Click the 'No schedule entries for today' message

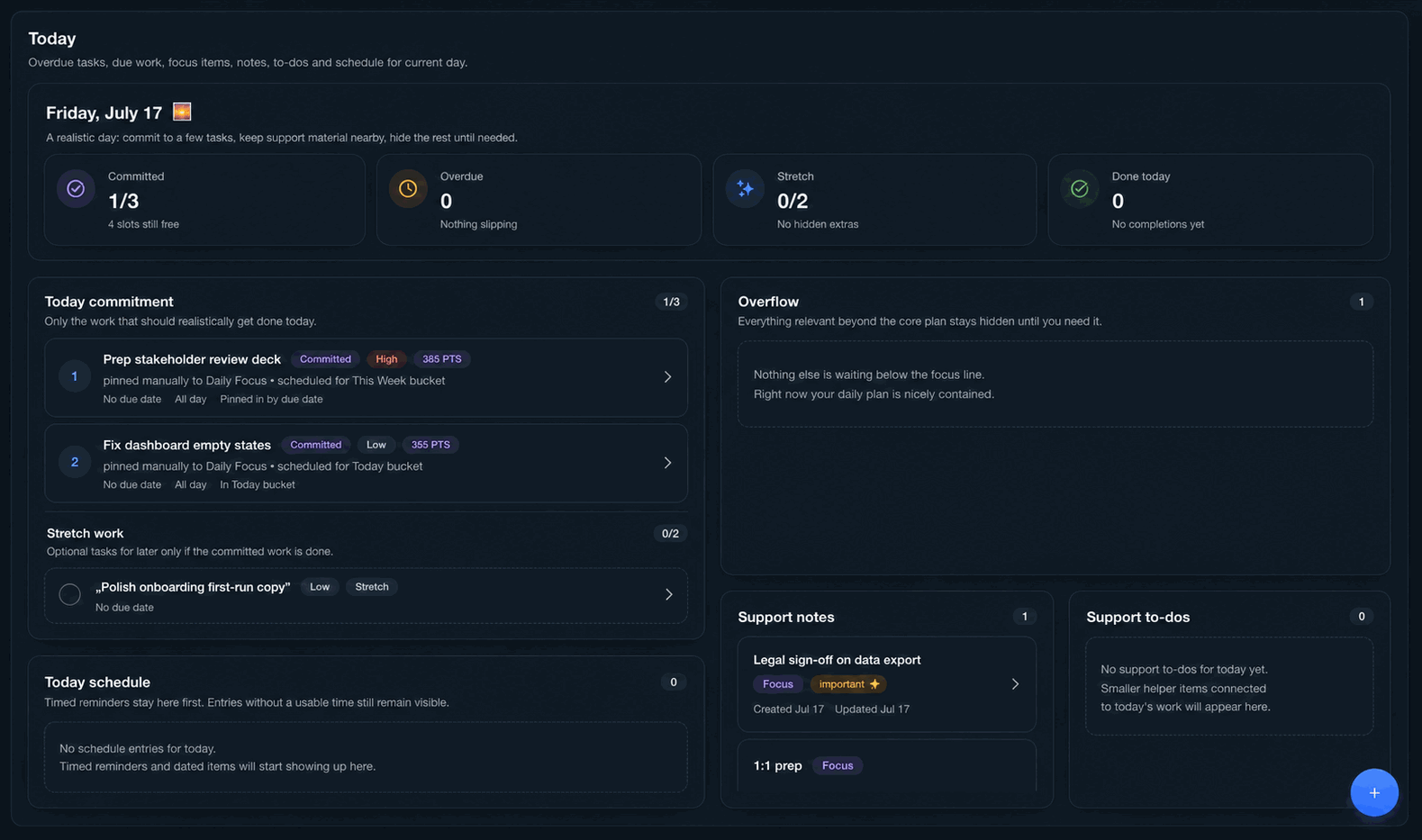(138, 748)
